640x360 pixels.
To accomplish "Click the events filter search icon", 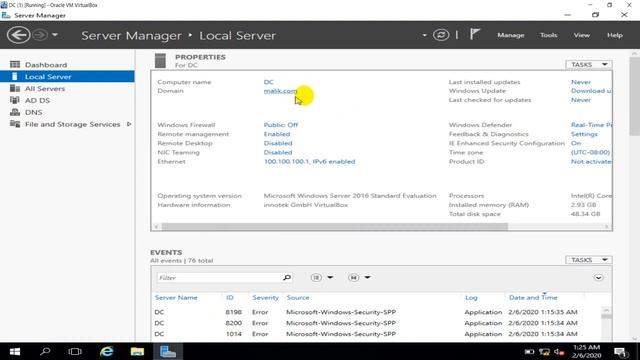I will (287, 278).
